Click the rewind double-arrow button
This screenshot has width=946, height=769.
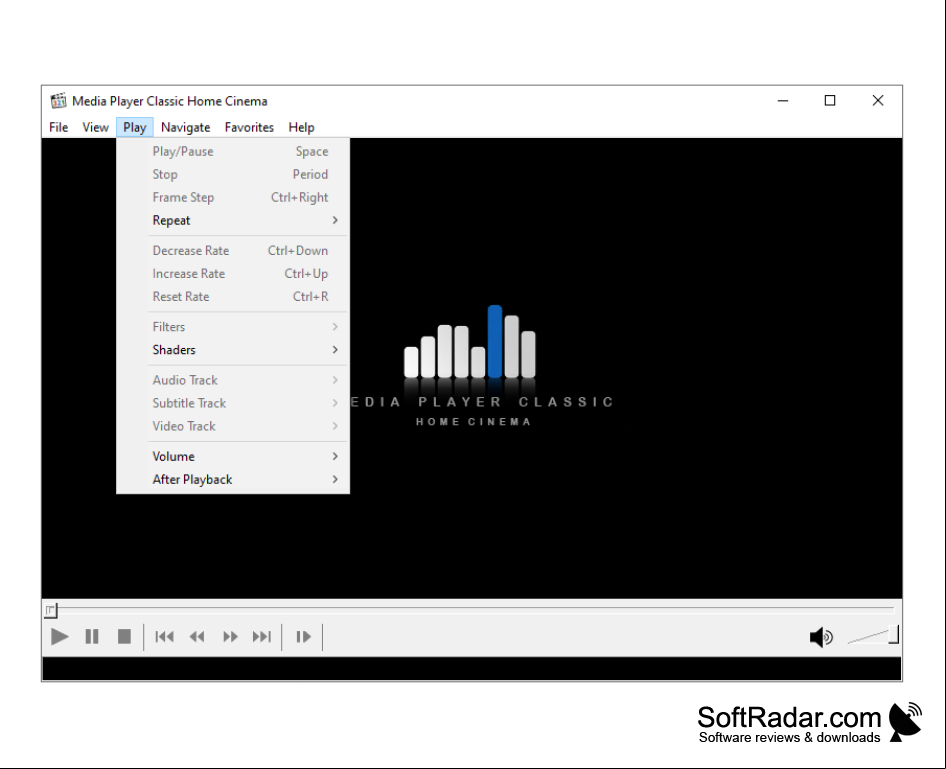coord(197,636)
